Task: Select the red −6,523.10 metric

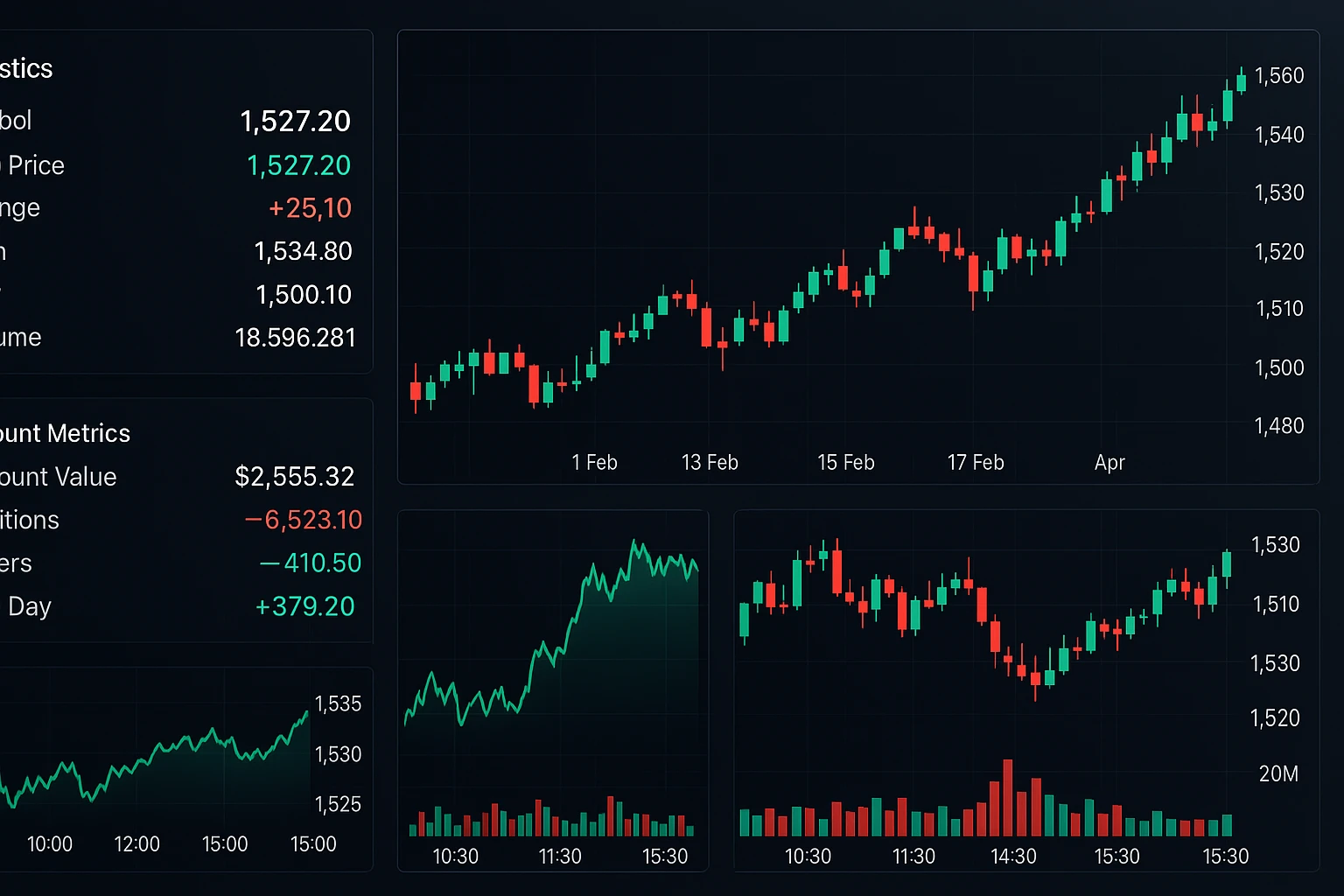Action: pyautogui.click(x=304, y=520)
